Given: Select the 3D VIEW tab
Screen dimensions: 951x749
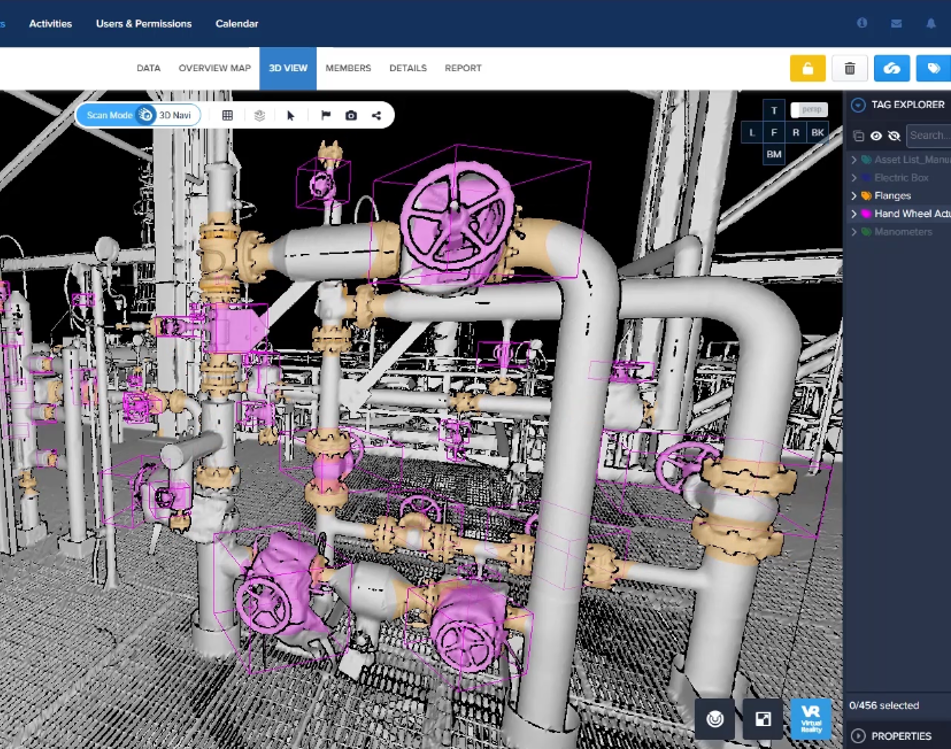Looking at the screenshot, I should [288, 69].
